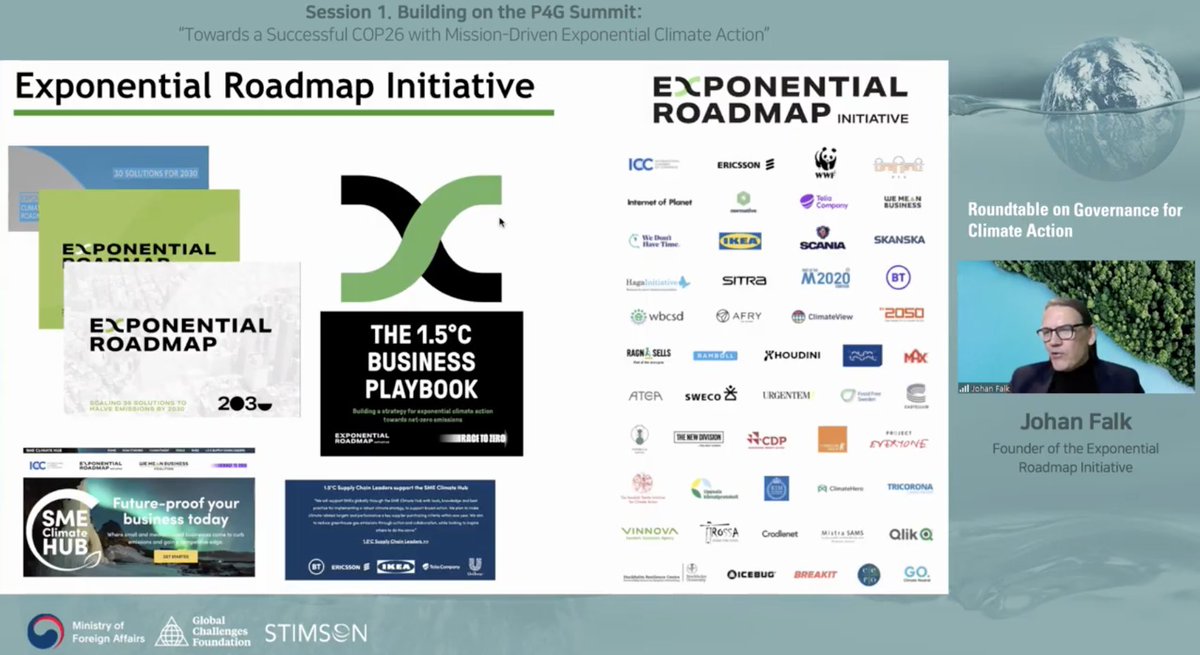Select the Global Challenges Foundation pyramid logo
Screen dimensions: 1200x655
tap(171, 631)
